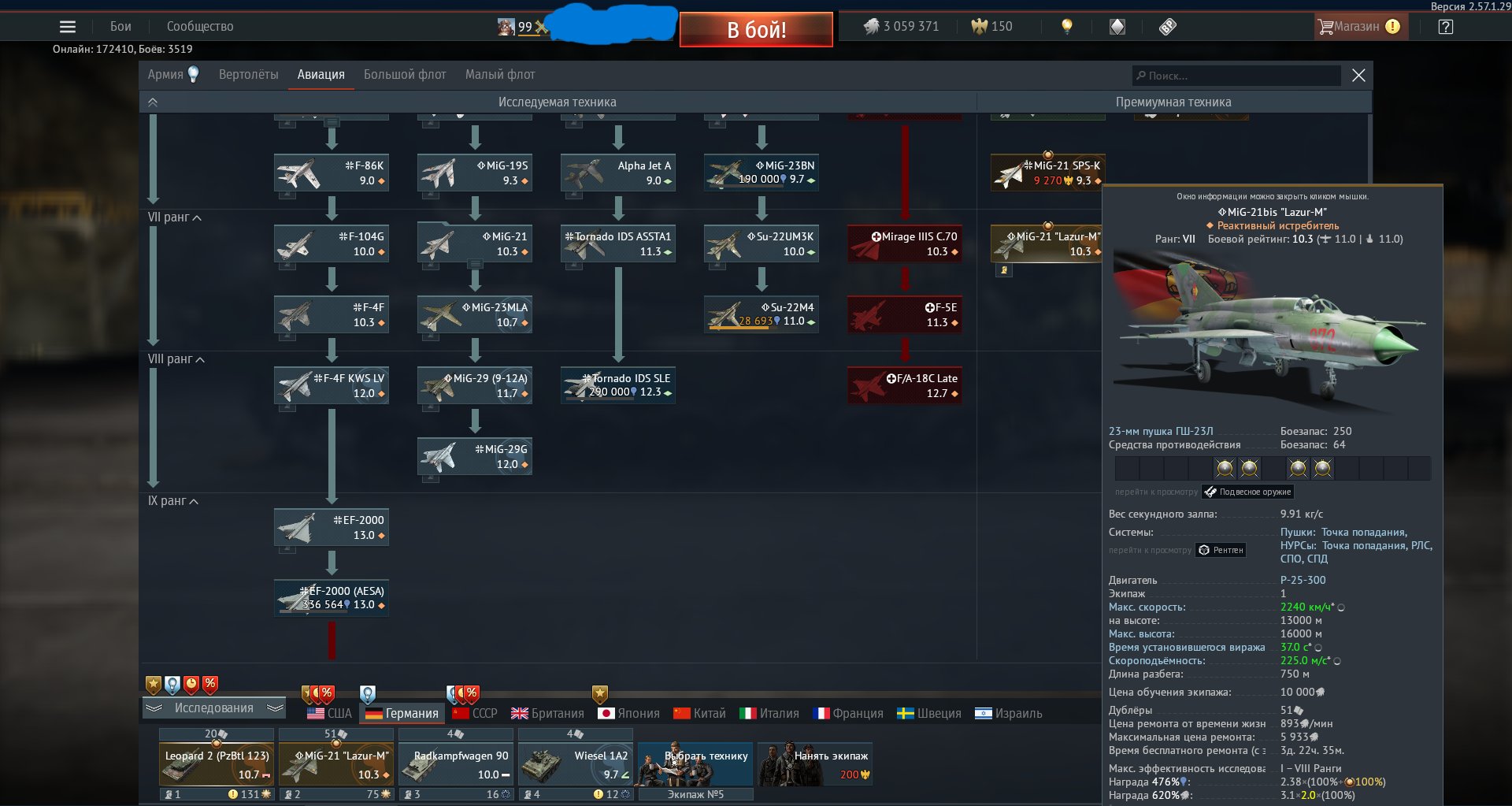Click the lightbulb icon in top bar
The height and width of the screenshot is (806, 1512).
1067,27
